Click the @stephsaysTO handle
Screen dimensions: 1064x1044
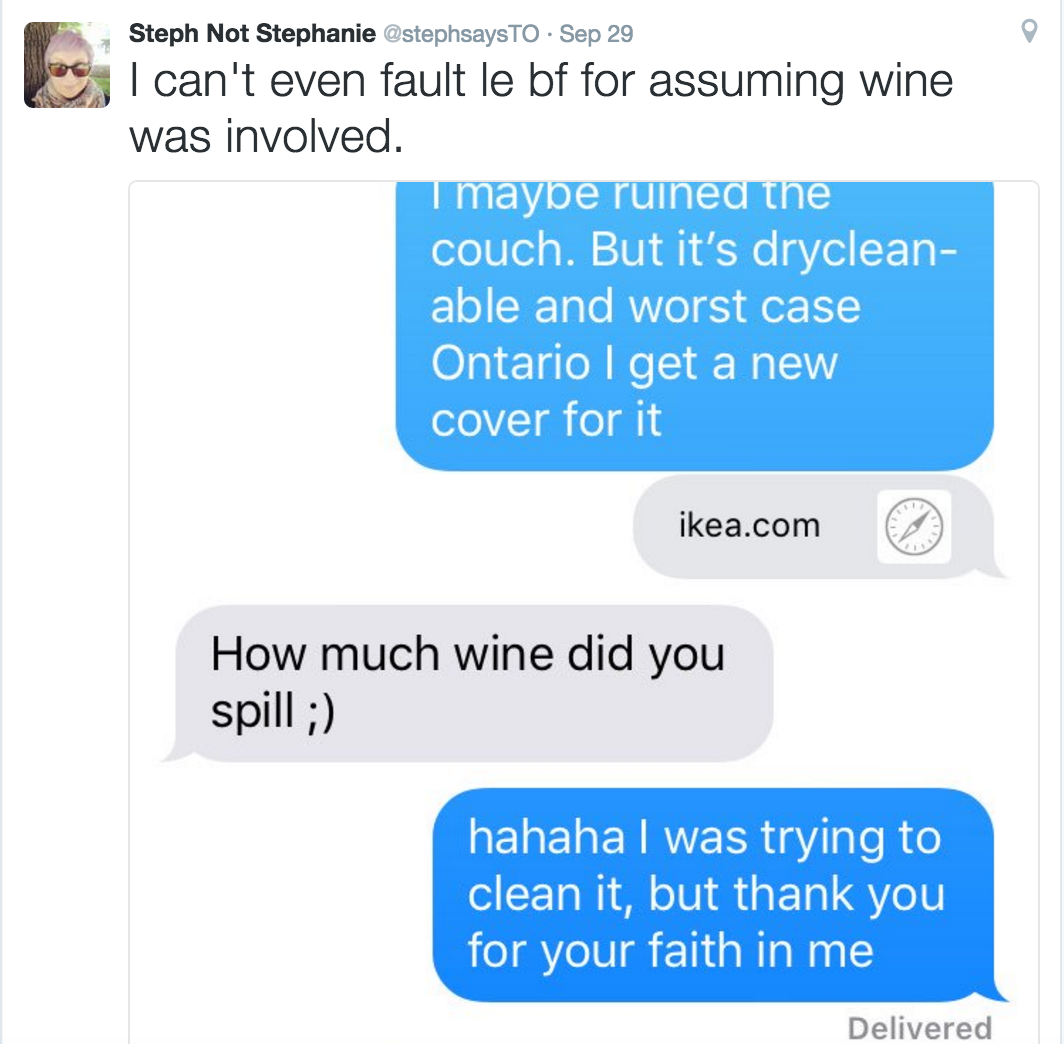[x=460, y=34]
